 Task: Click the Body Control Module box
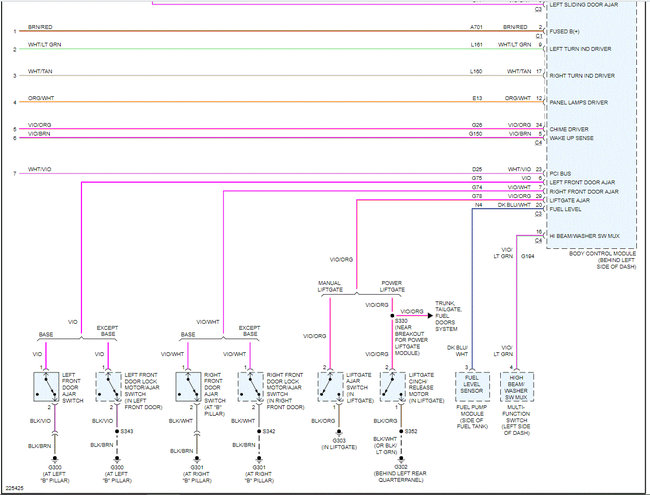[x=592, y=124]
